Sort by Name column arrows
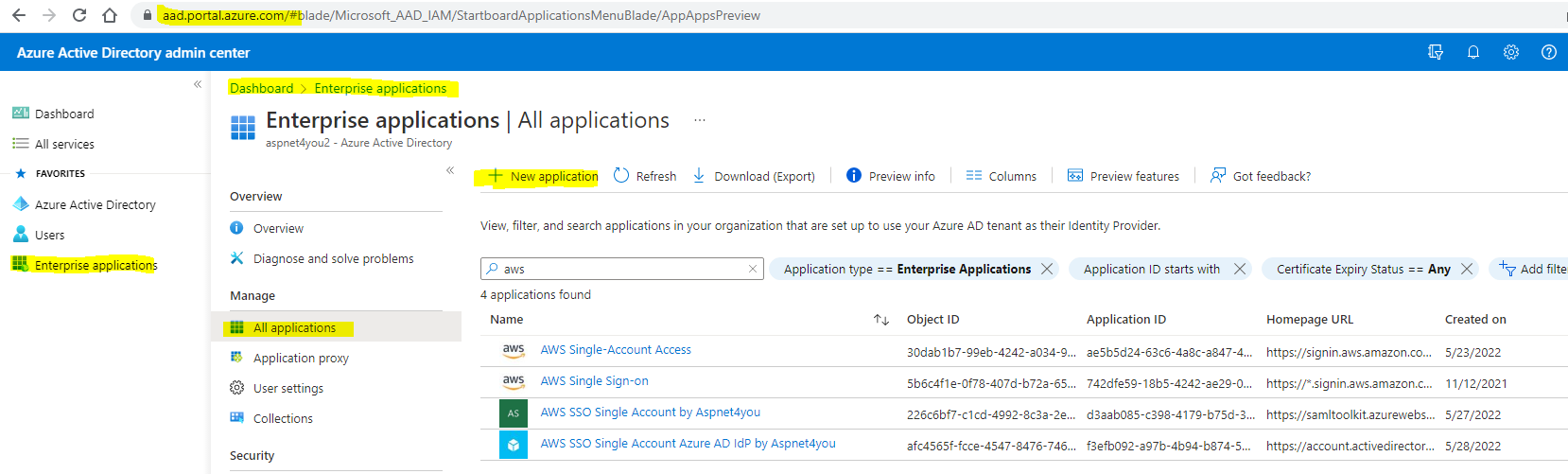Viewport: 1568px width, 474px height. (x=881, y=320)
